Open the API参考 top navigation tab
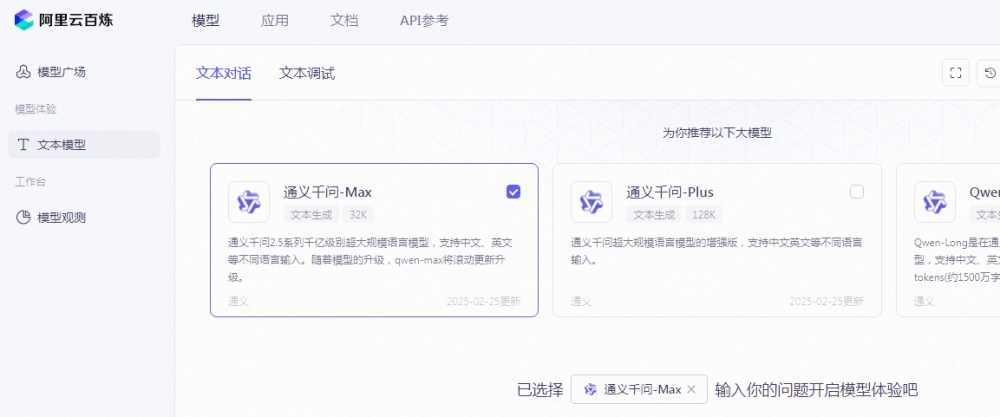 pyautogui.click(x=424, y=20)
